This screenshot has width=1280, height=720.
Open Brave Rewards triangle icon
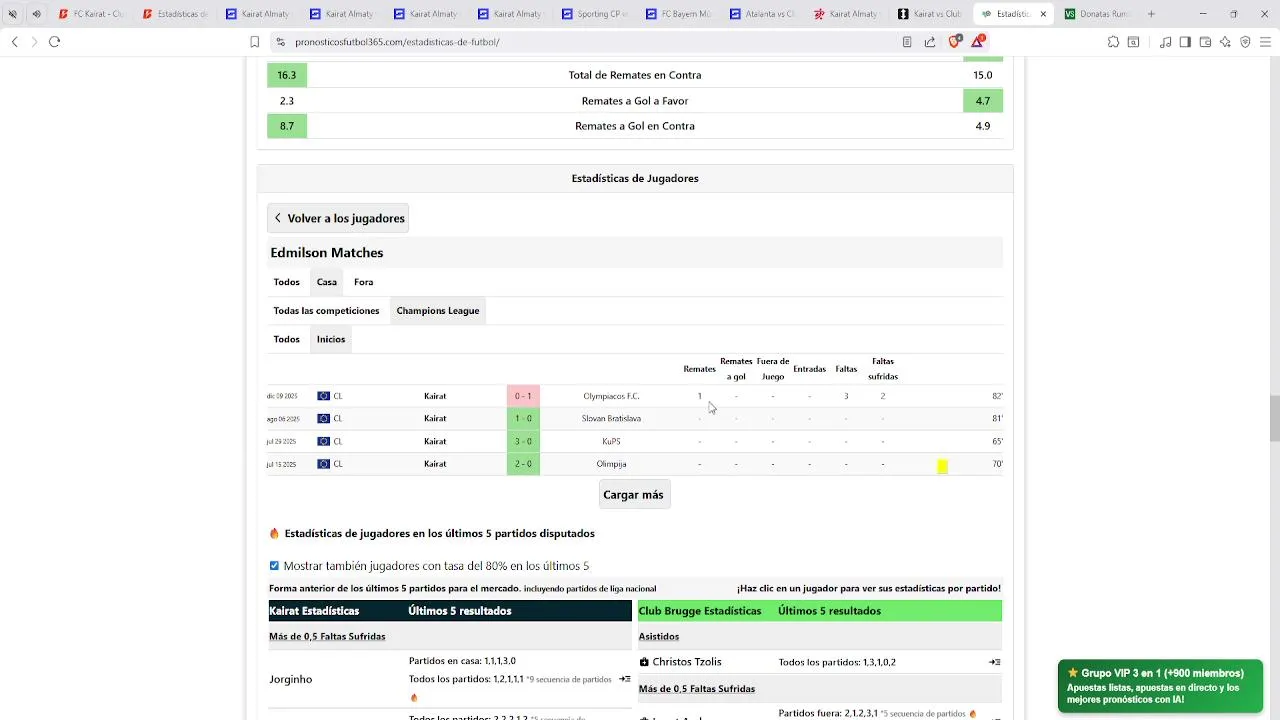tap(978, 41)
